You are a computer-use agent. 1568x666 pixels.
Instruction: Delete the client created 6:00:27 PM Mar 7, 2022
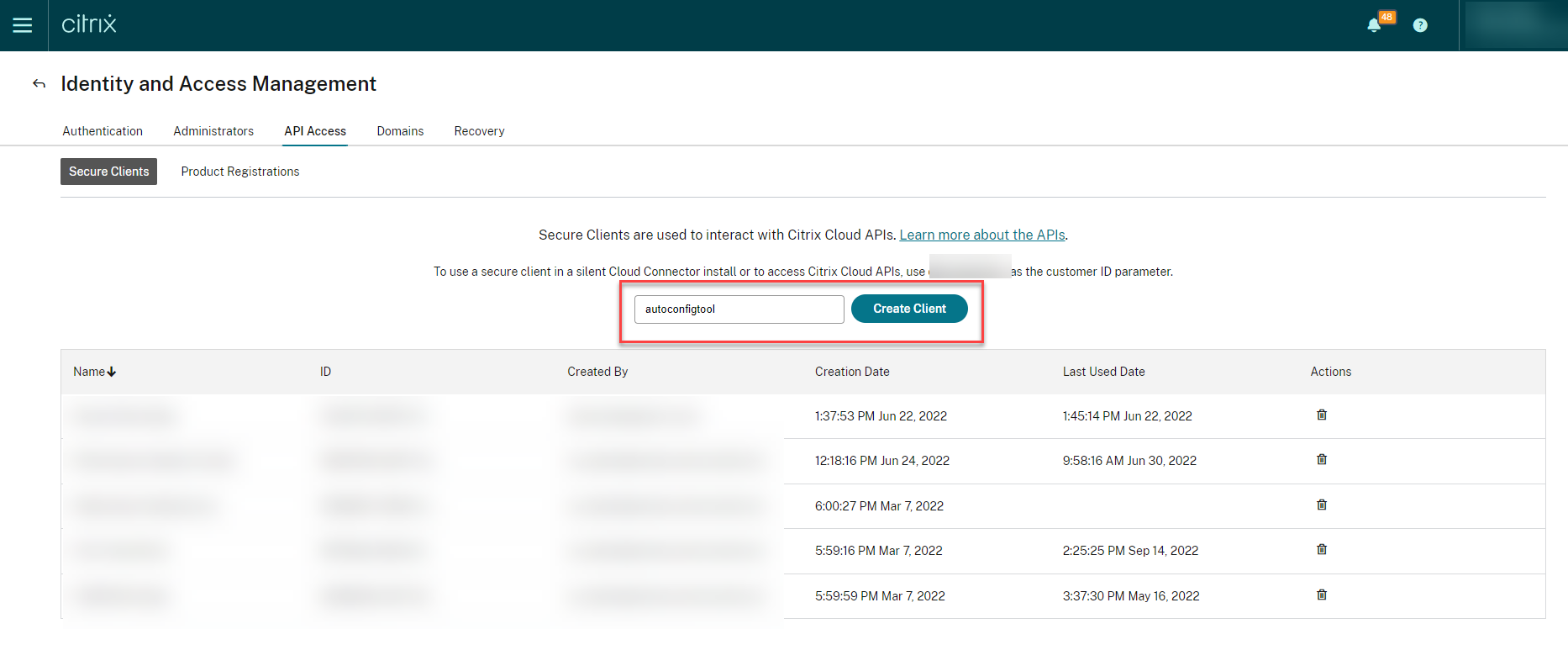[x=1322, y=505]
